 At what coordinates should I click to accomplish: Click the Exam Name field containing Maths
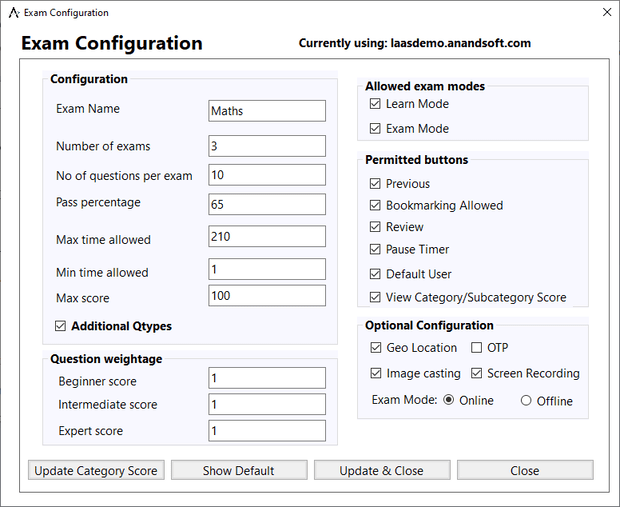(267, 111)
